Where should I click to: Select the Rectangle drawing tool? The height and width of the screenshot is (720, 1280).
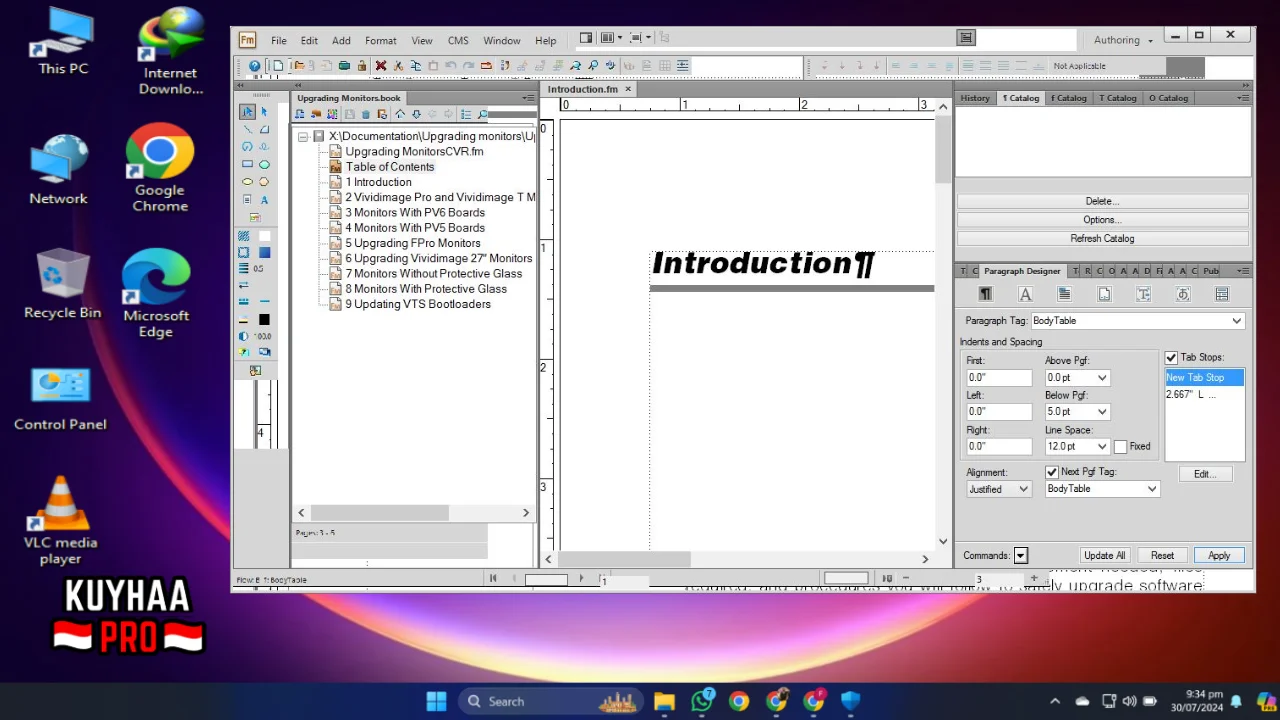(x=247, y=164)
